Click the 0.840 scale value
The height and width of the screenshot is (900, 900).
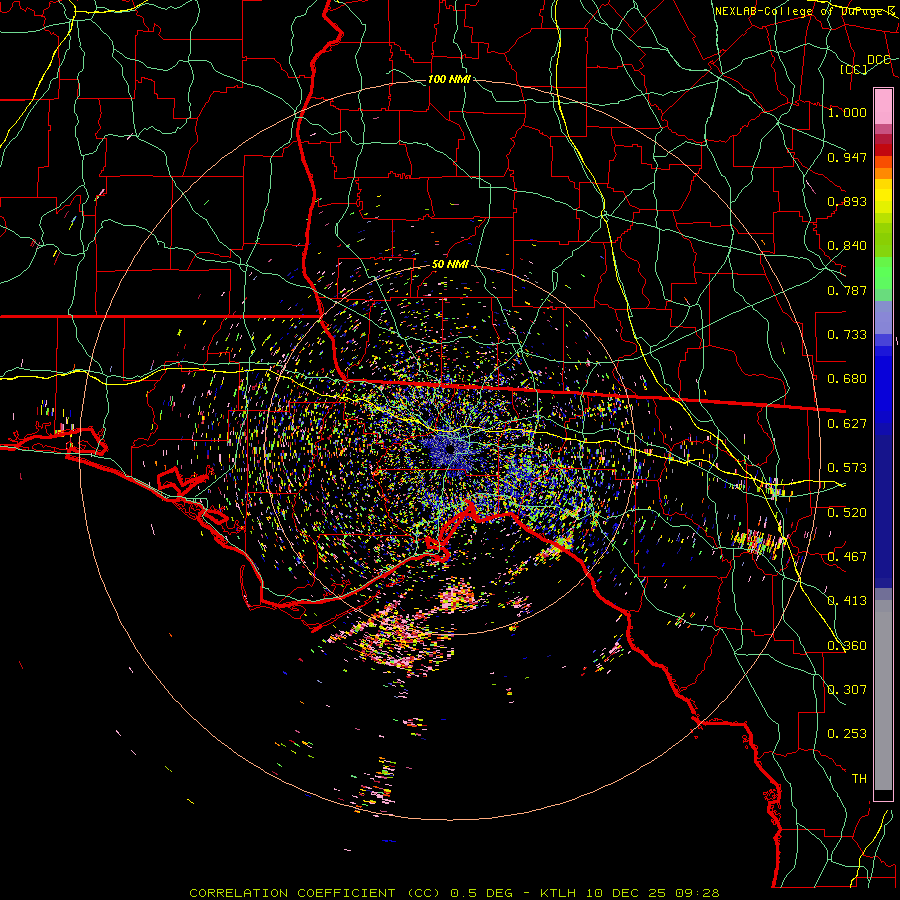(847, 246)
